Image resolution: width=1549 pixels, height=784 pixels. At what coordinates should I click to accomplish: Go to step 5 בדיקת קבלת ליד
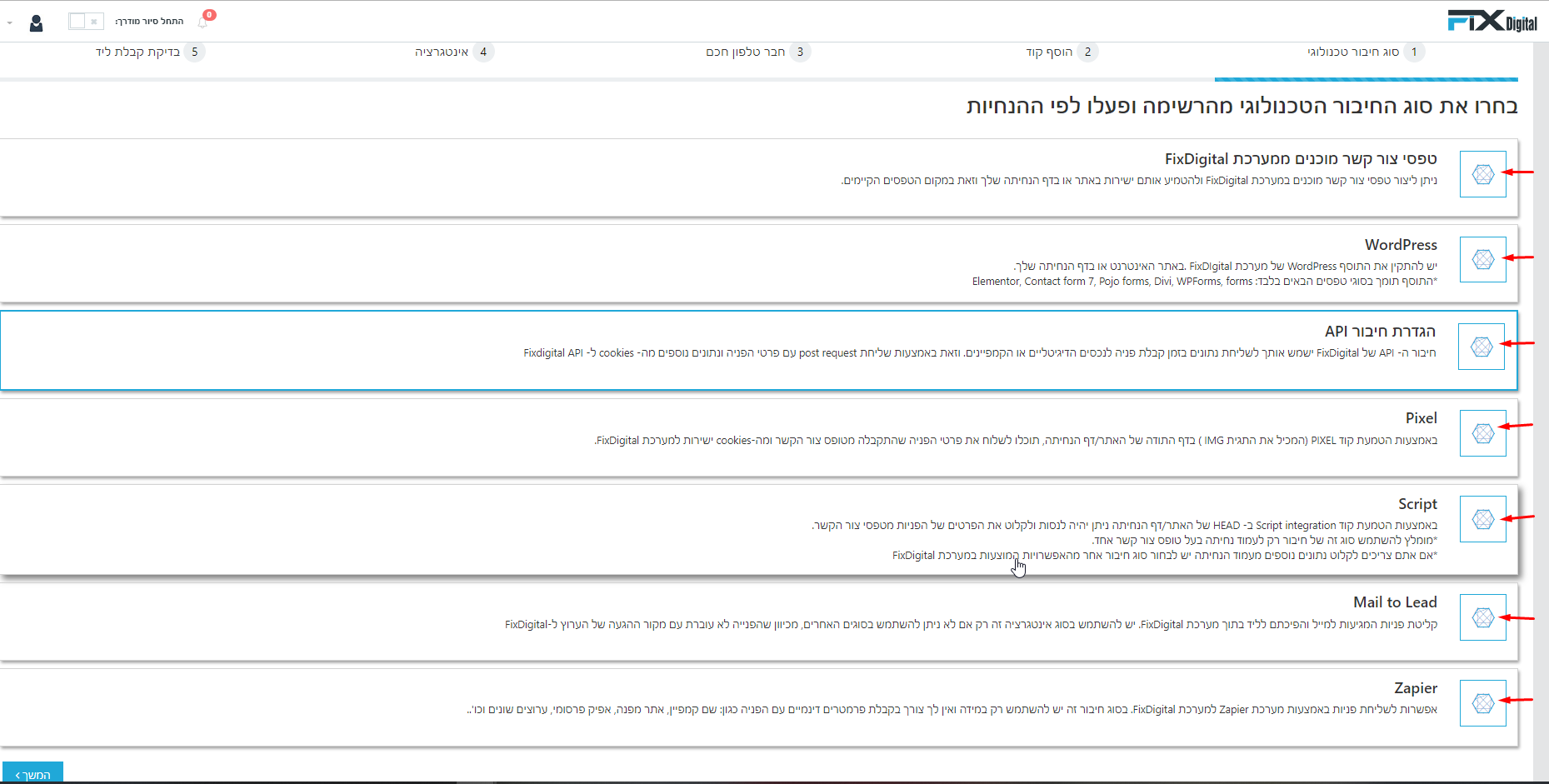coord(150,52)
